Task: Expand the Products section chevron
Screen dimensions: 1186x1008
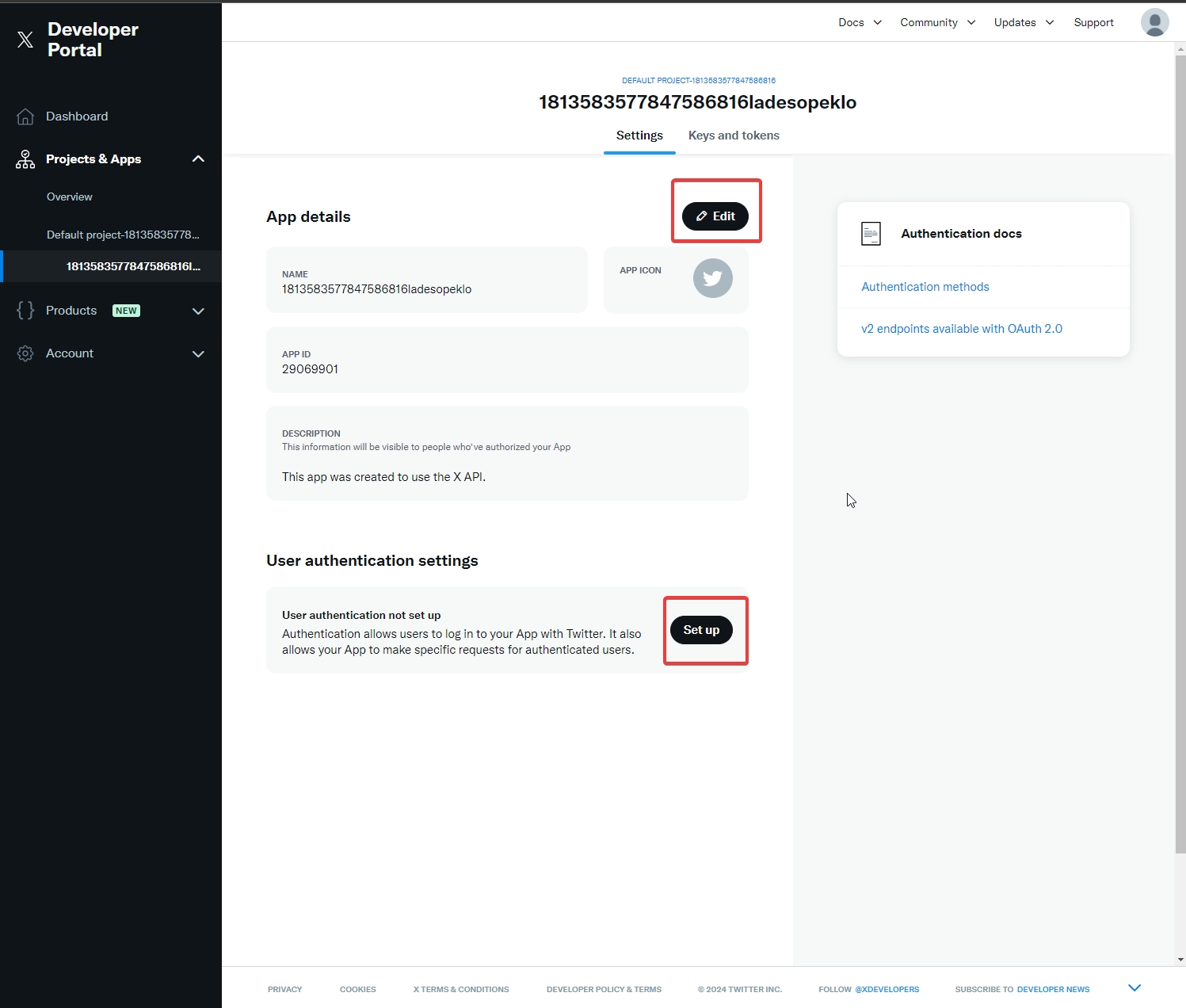Action: point(198,311)
